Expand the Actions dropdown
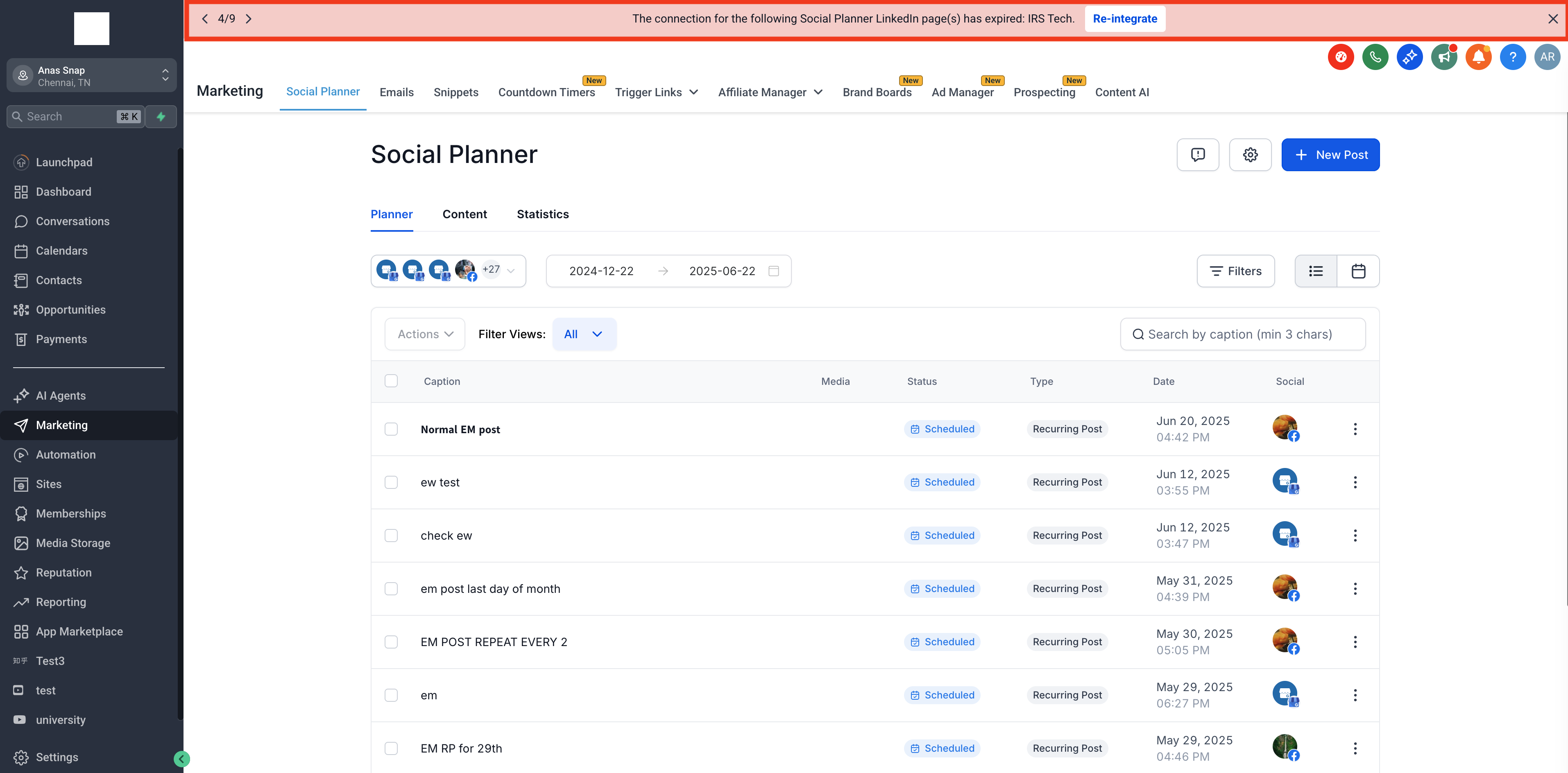The height and width of the screenshot is (773, 1568). pyautogui.click(x=425, y=335)
